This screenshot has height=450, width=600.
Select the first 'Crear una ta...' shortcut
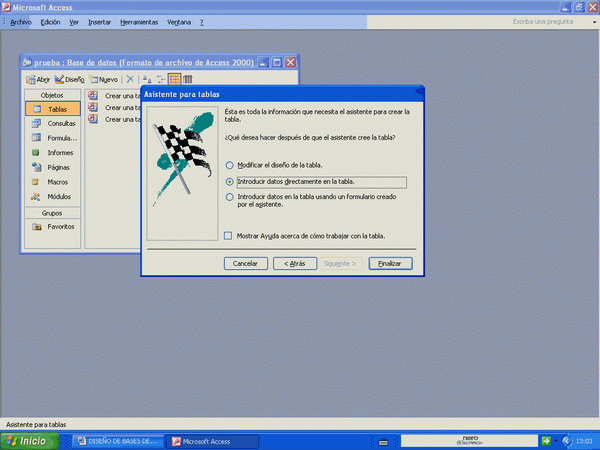pos(114,96)
